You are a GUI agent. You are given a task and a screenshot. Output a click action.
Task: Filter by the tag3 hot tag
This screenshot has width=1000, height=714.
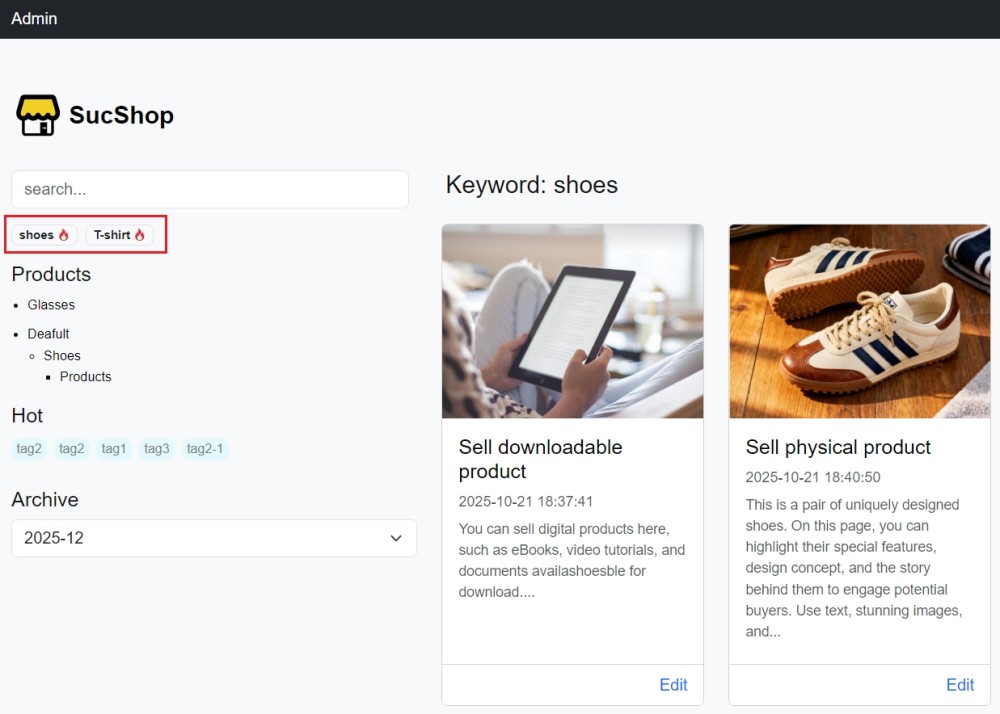click(156, 449)
